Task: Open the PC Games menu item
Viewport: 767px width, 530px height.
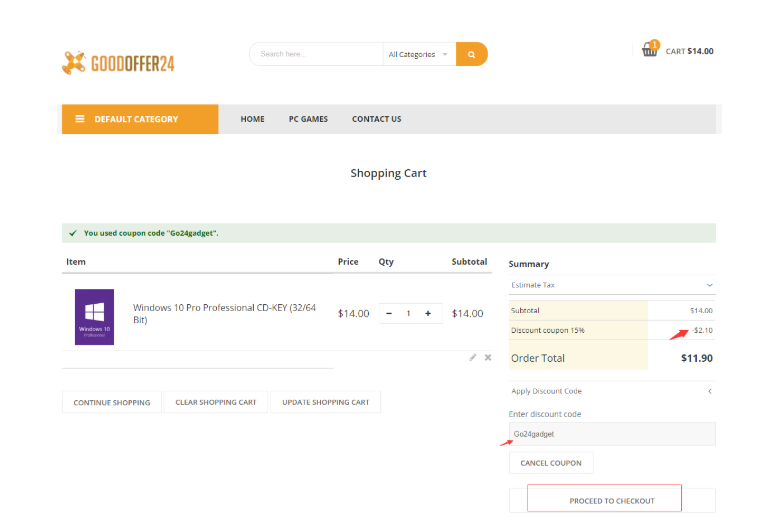Action: 308,119
